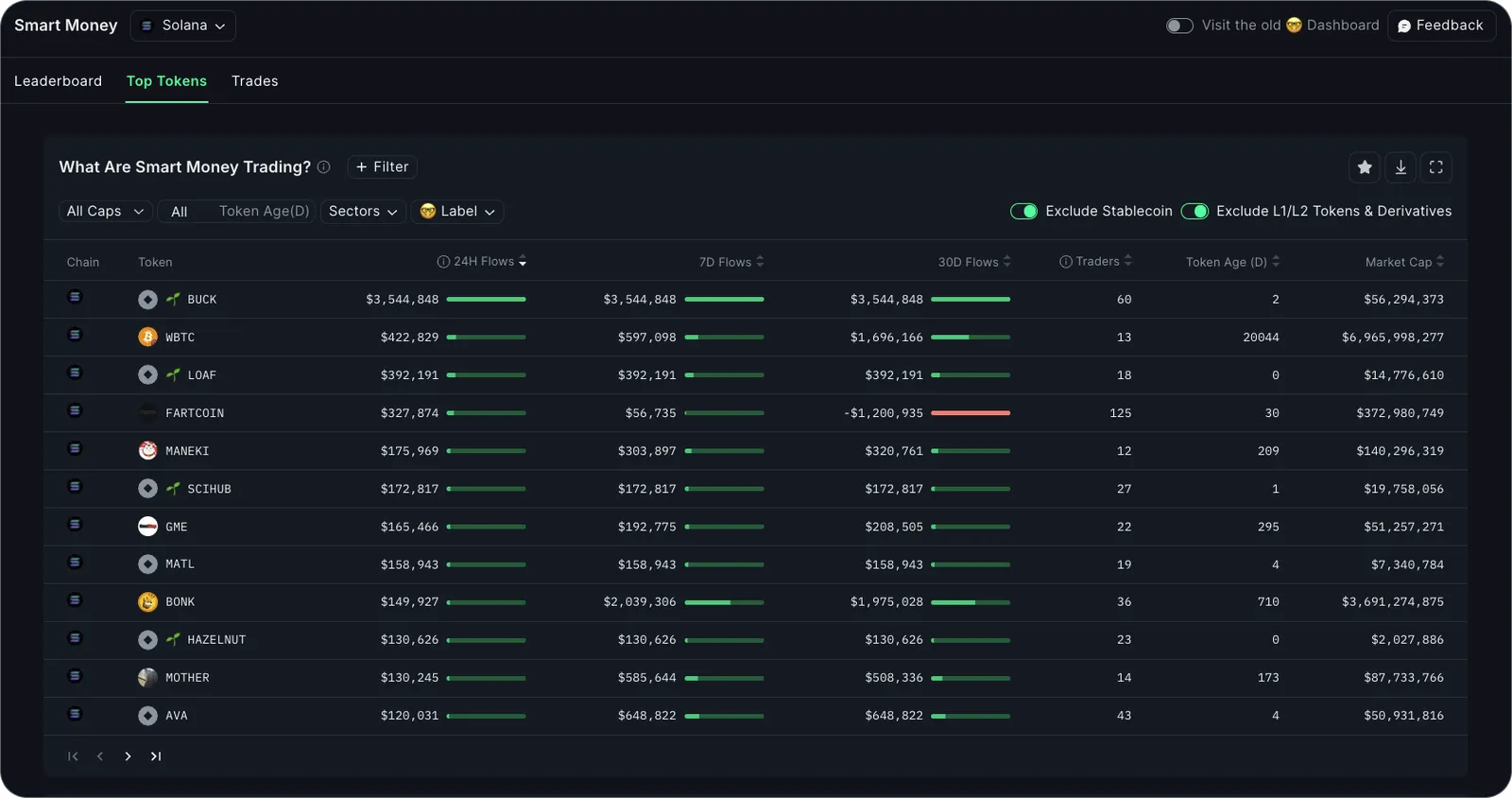
Task: Open the Sectors dropdown
Action: click(363, 212)
